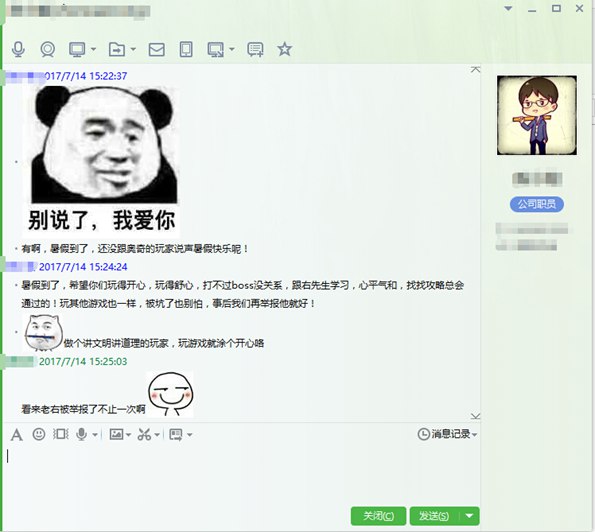The image size is (595, 532).
Task: Click the mobile phone icon in toolbar
Action: tap(186, 49)
